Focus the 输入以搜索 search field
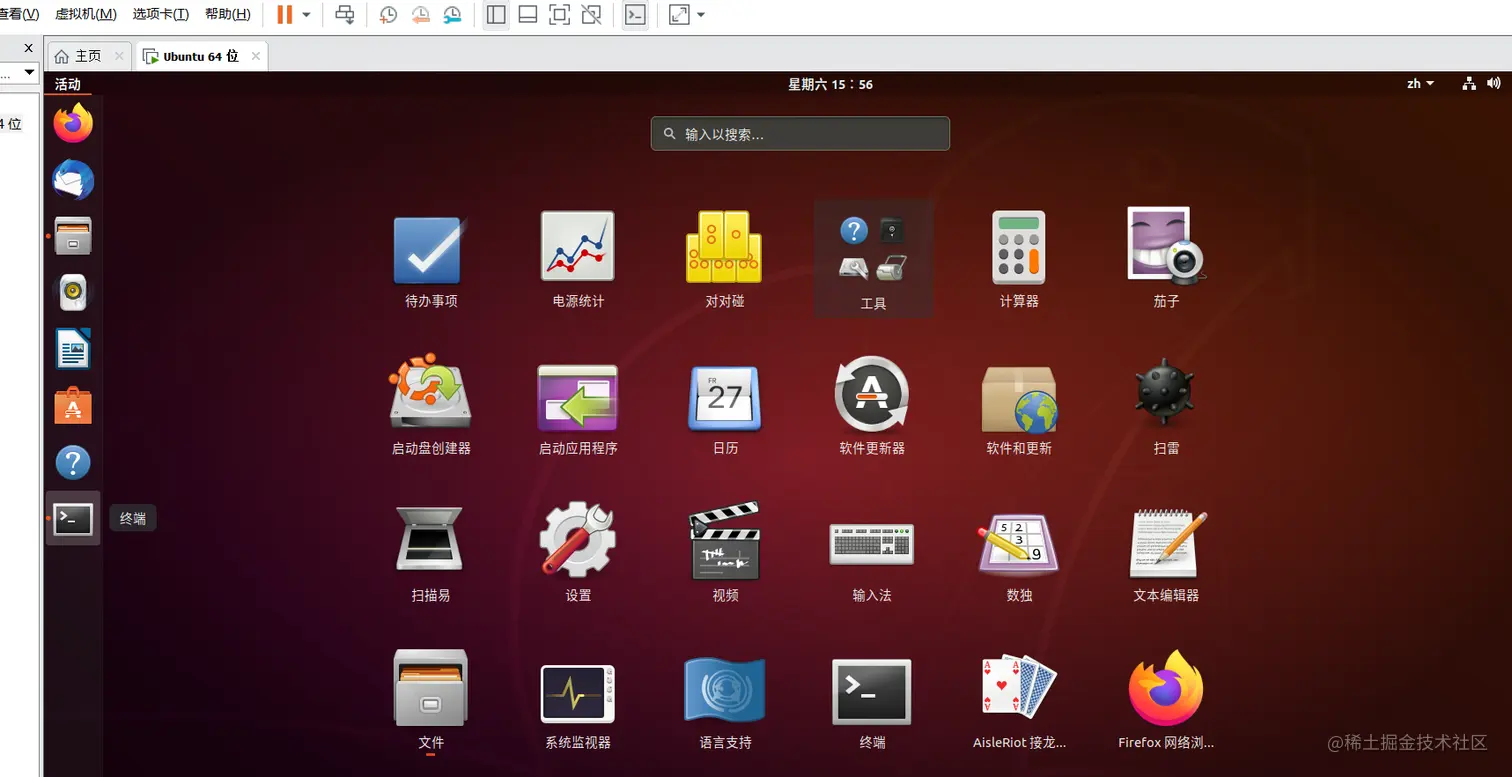 tap(800, 134)
